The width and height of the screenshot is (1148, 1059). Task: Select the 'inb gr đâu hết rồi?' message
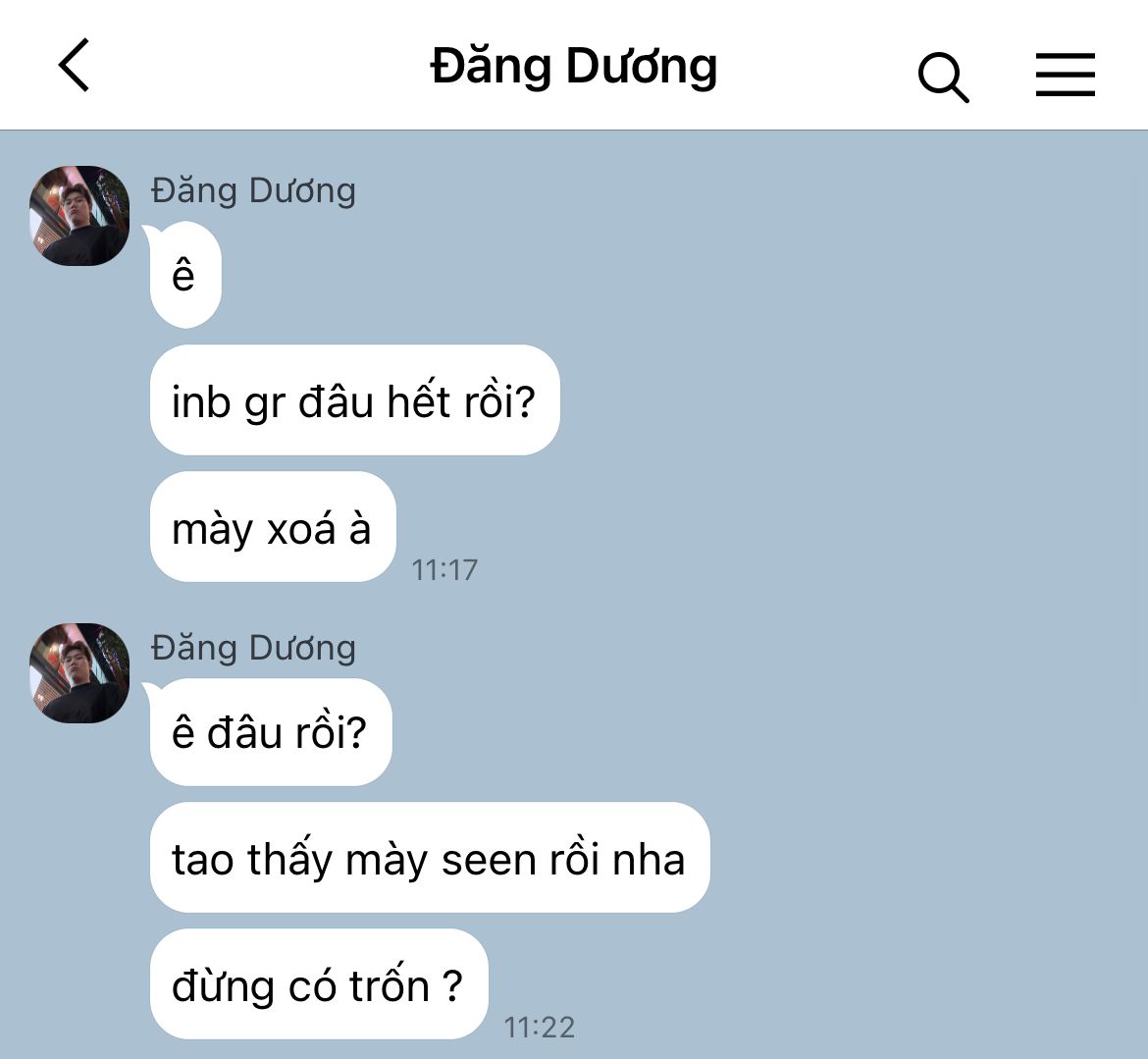pos(354,399)
